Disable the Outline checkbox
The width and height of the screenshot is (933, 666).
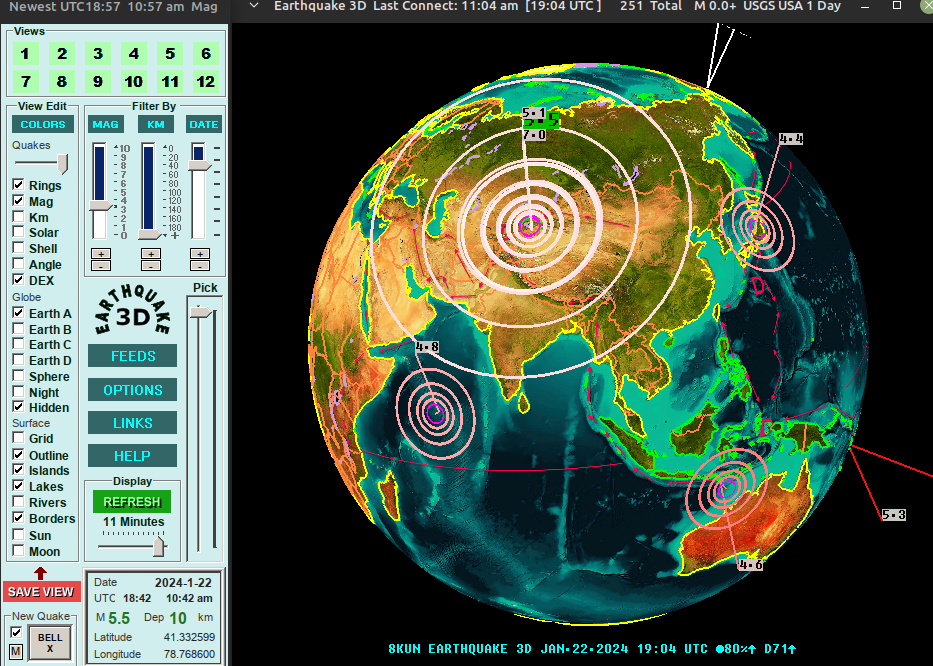coord(18,455)
